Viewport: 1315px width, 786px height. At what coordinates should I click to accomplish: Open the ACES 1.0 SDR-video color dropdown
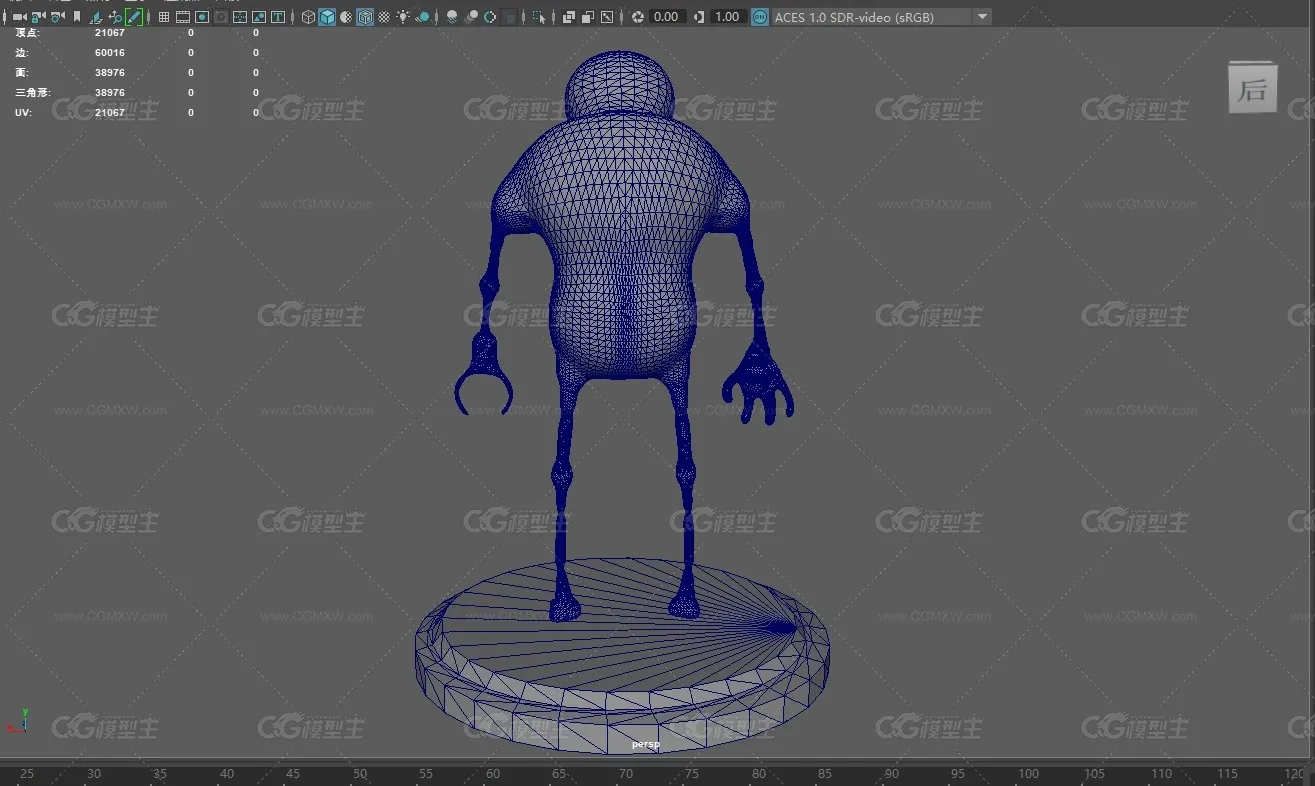pyautogui.click(x=881, y=17)
